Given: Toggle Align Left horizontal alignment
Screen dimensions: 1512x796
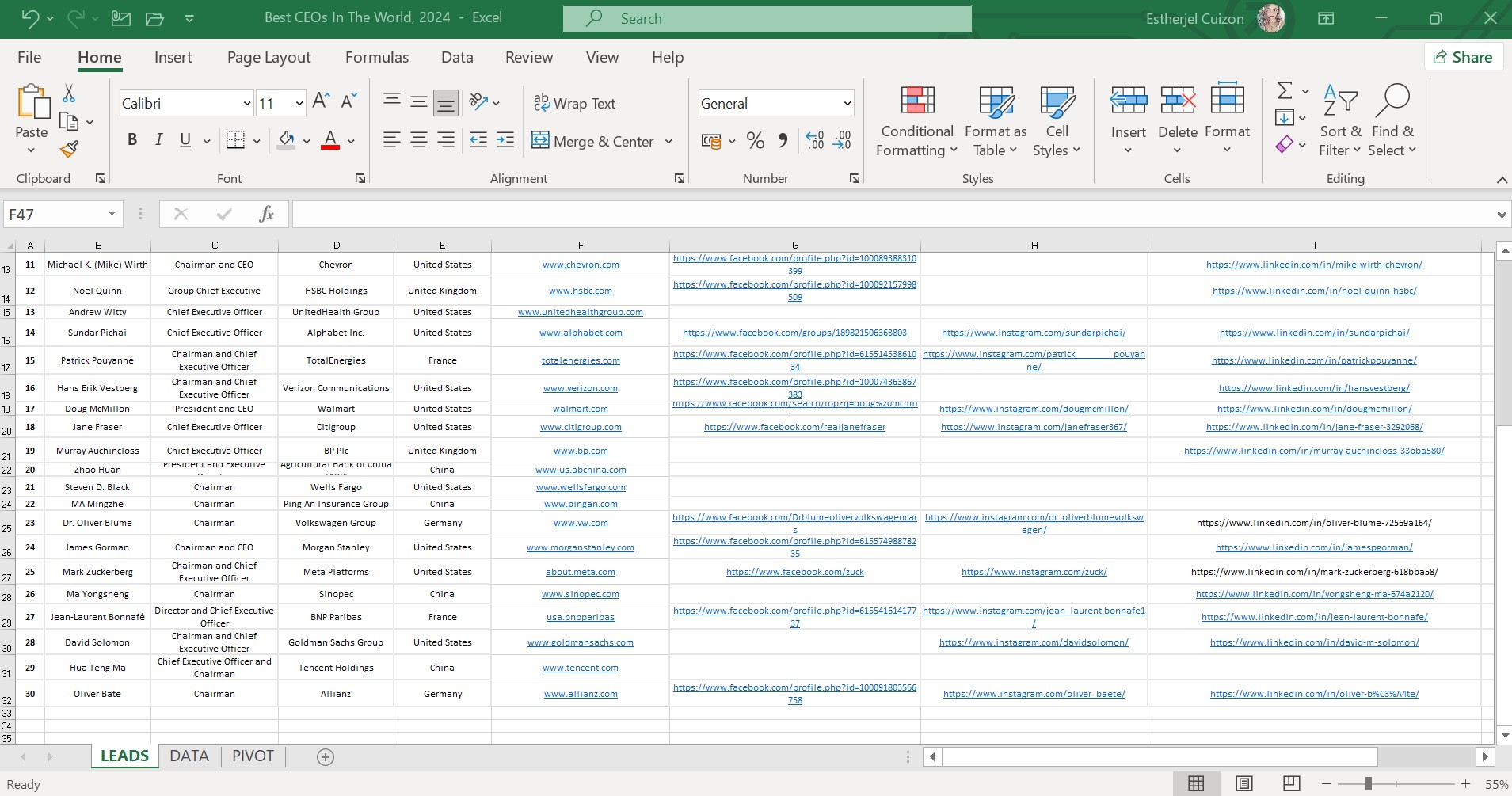Looking at the screenshot, I should pyautogui.click(x=392, y=140).
